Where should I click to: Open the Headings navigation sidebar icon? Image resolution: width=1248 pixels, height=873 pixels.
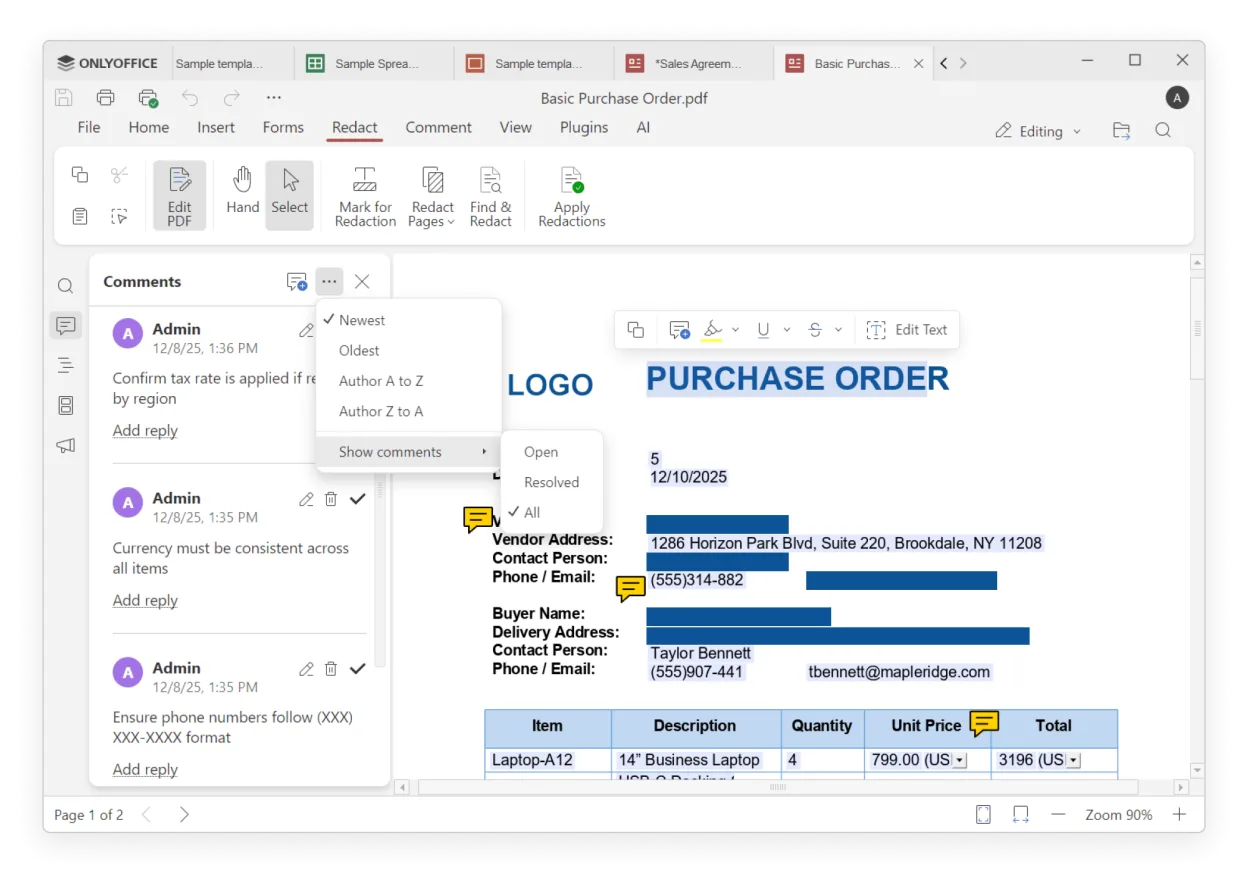tap(66, 366)
